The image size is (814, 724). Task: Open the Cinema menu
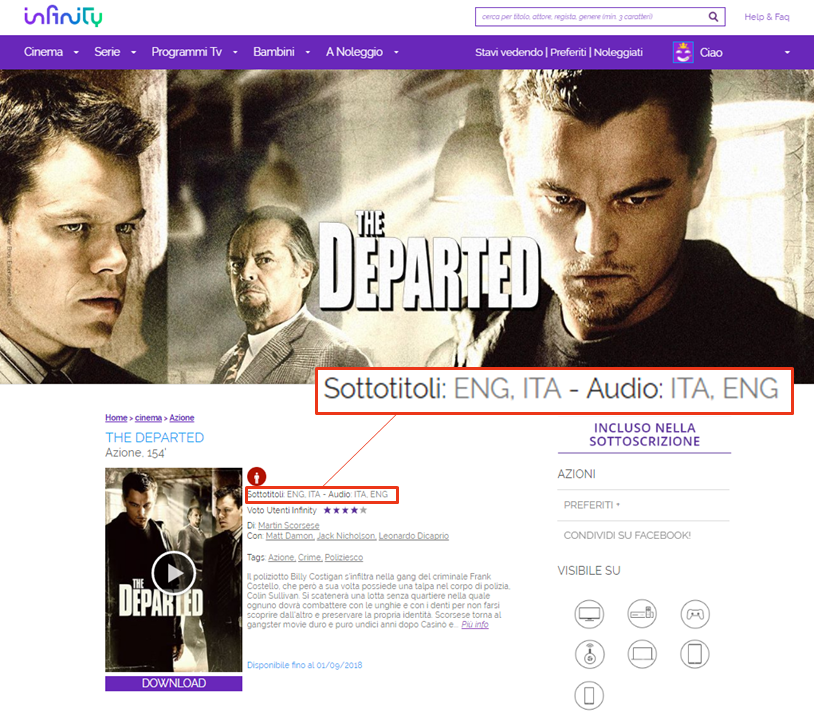tap(43, 52)
